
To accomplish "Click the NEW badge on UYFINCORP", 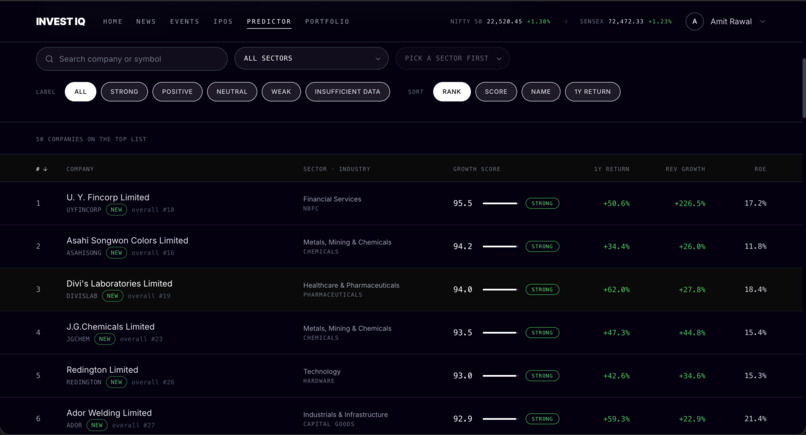I will pos(116,210).
